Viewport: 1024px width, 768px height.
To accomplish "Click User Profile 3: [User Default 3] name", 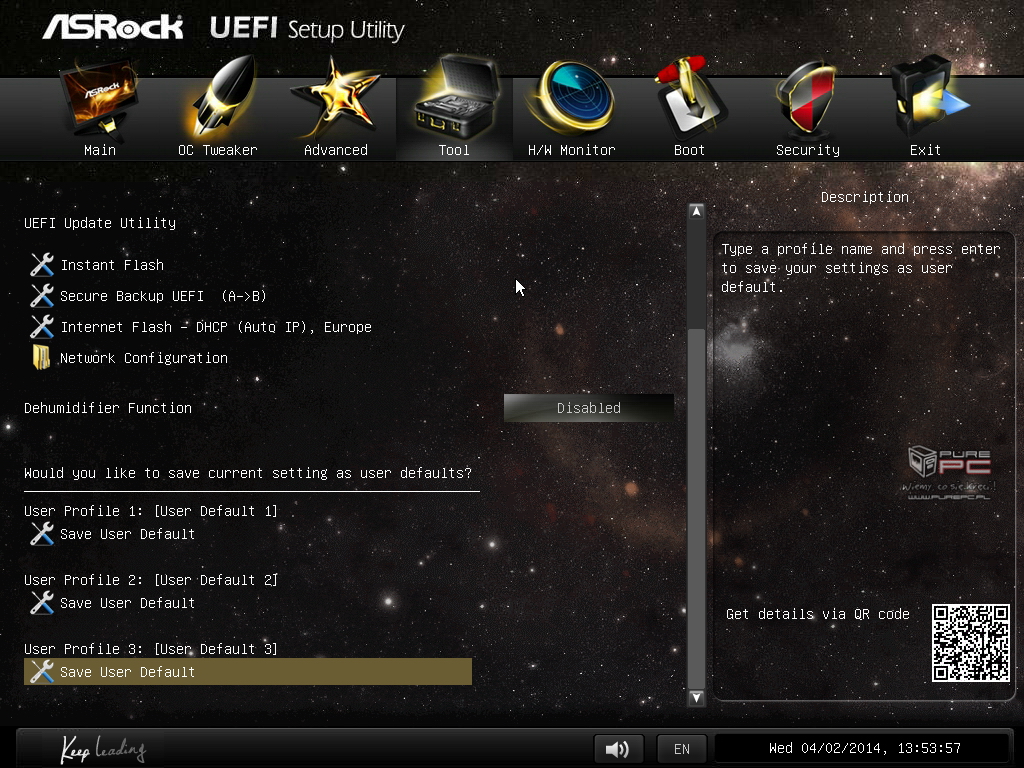I will pos(151,648).
